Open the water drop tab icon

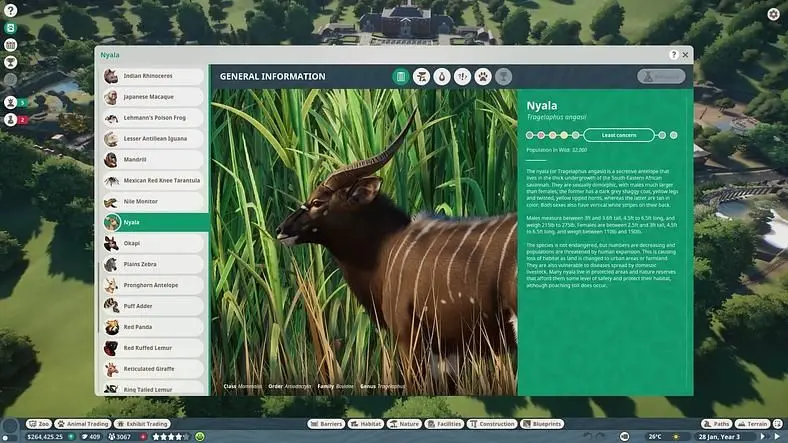click(x=442, y=77)
